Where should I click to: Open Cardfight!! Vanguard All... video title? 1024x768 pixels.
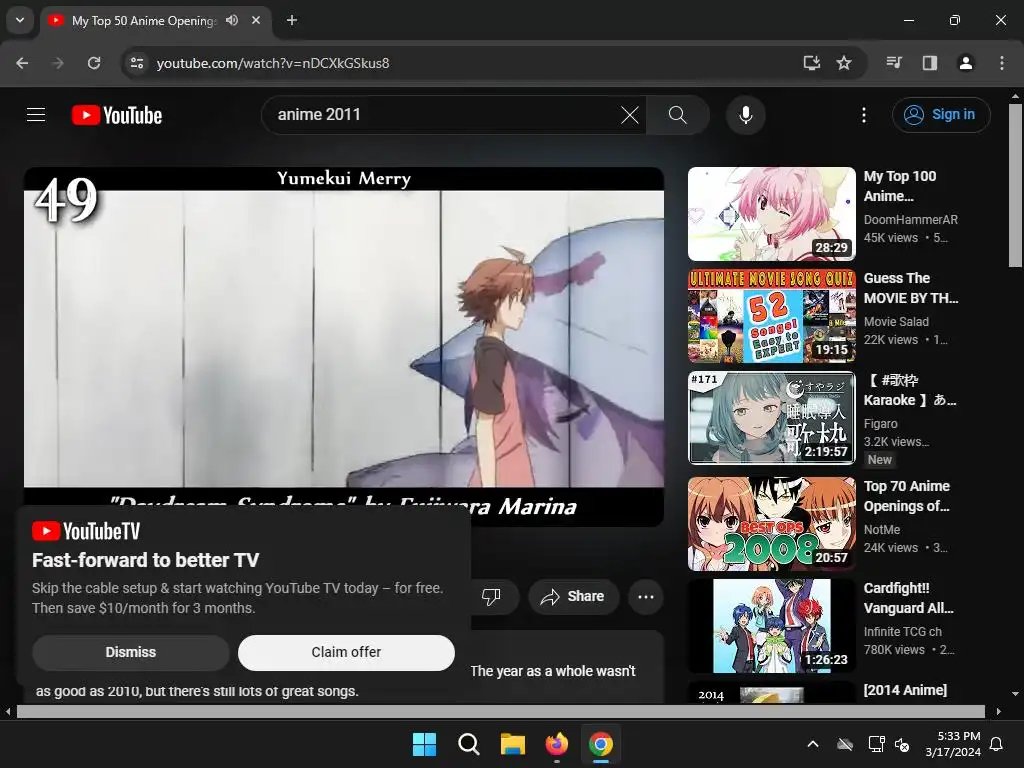(x=908, y=598)
